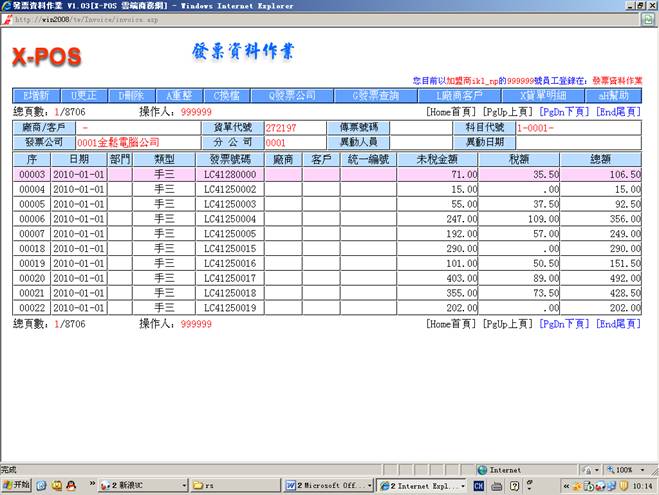Screen dimensions: 659x495
Task: Click the bottom PgDn下頁 link
Action: click(564, 324)
